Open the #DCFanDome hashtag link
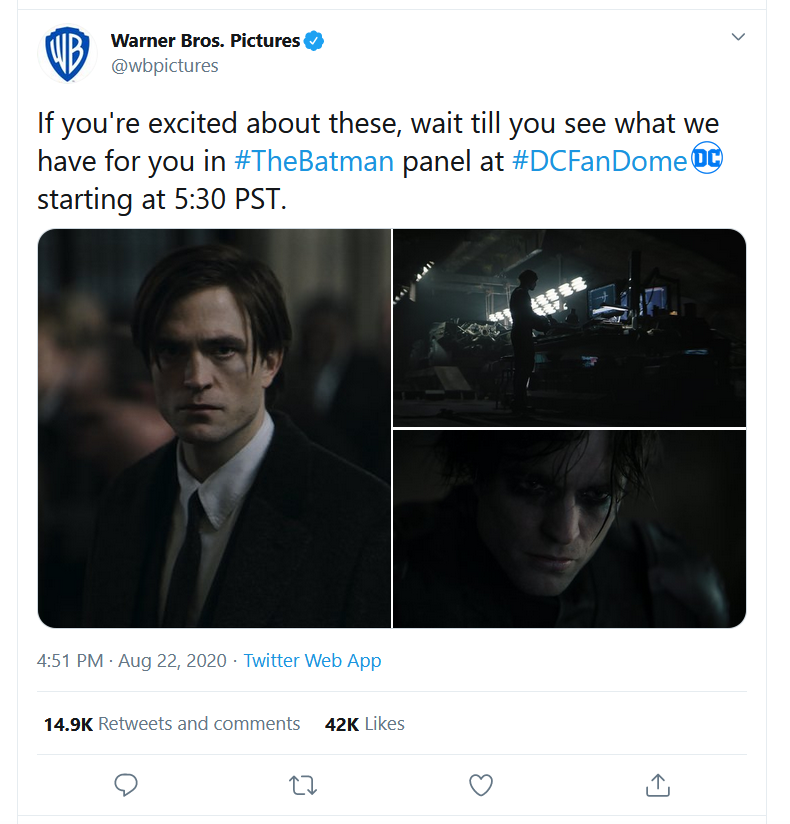 click(x=599, y=161)
